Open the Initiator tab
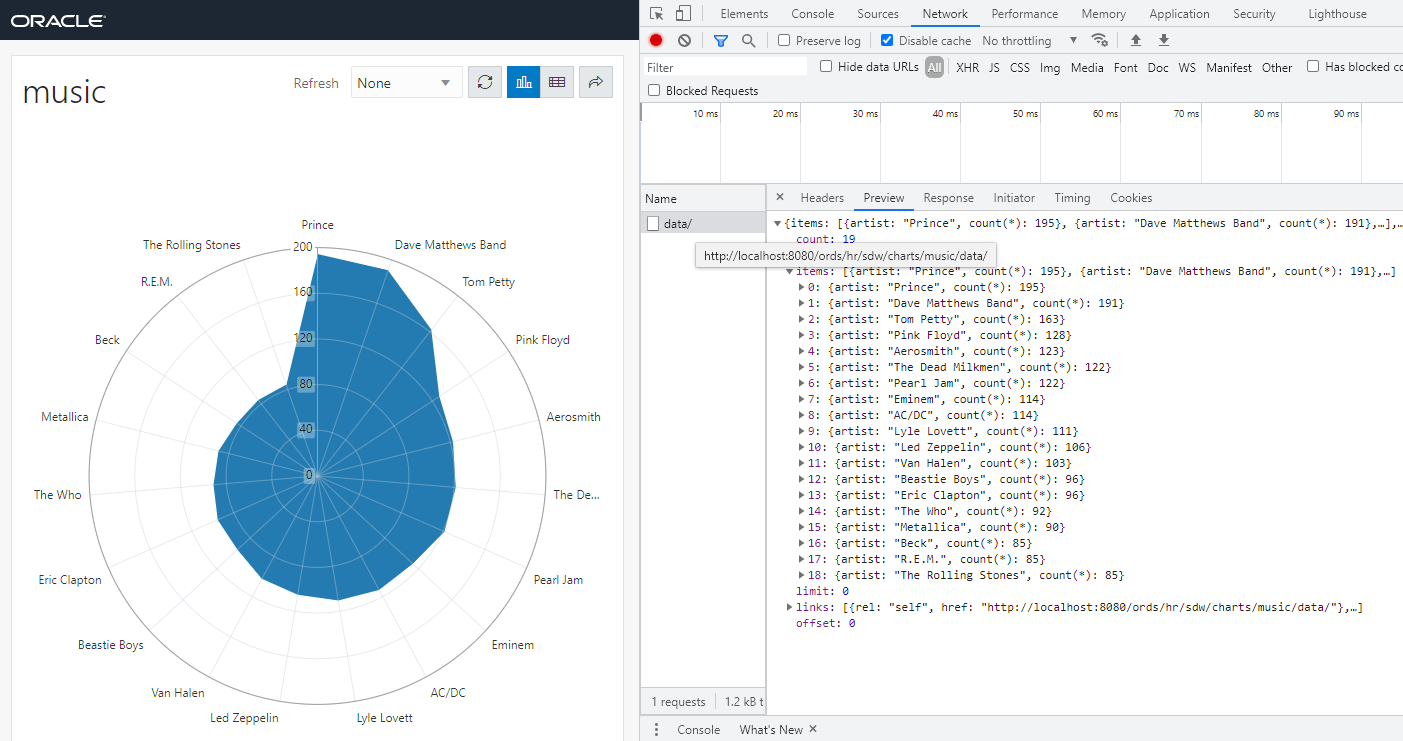This screenshot has width=1403, height=741. pyautogui.click(x=1014, y=198)
